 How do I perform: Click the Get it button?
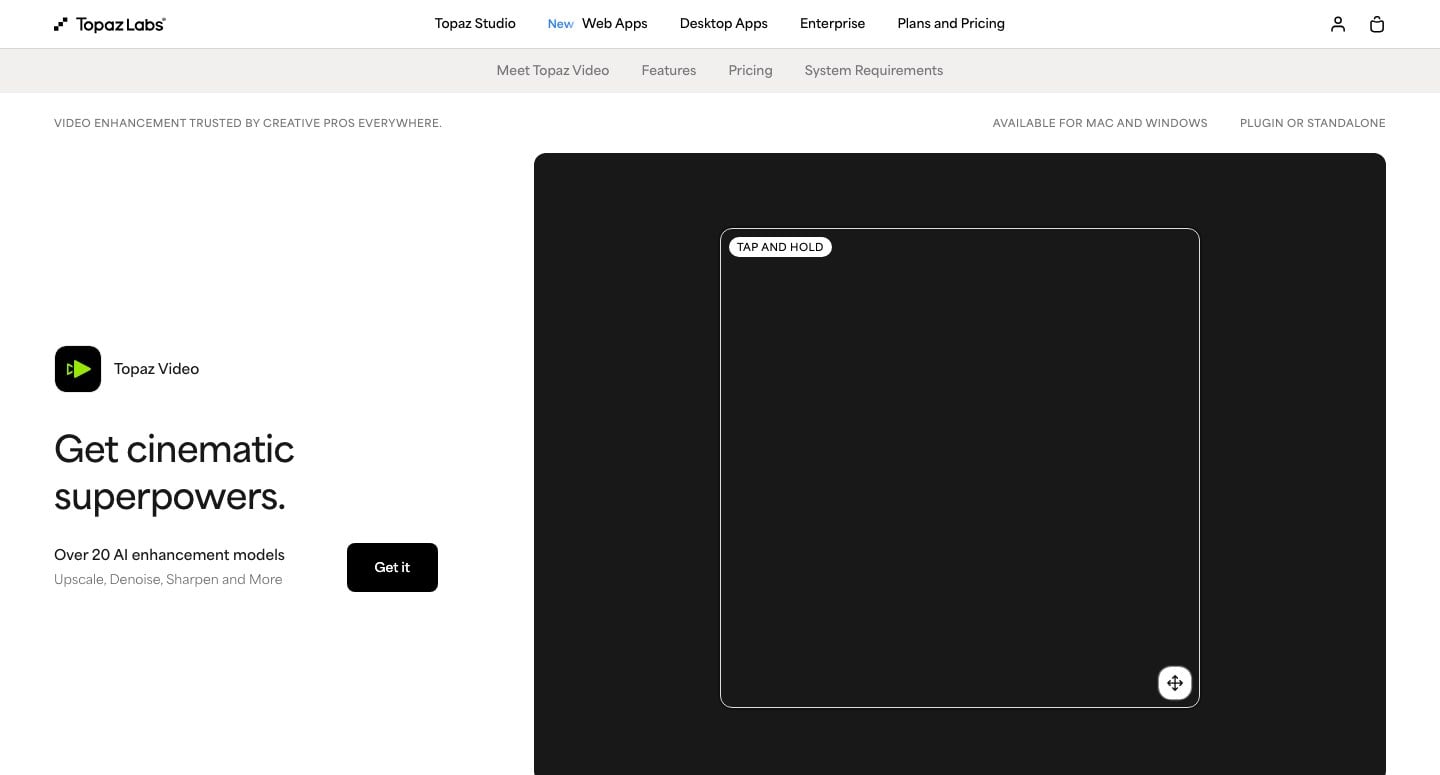392,567
